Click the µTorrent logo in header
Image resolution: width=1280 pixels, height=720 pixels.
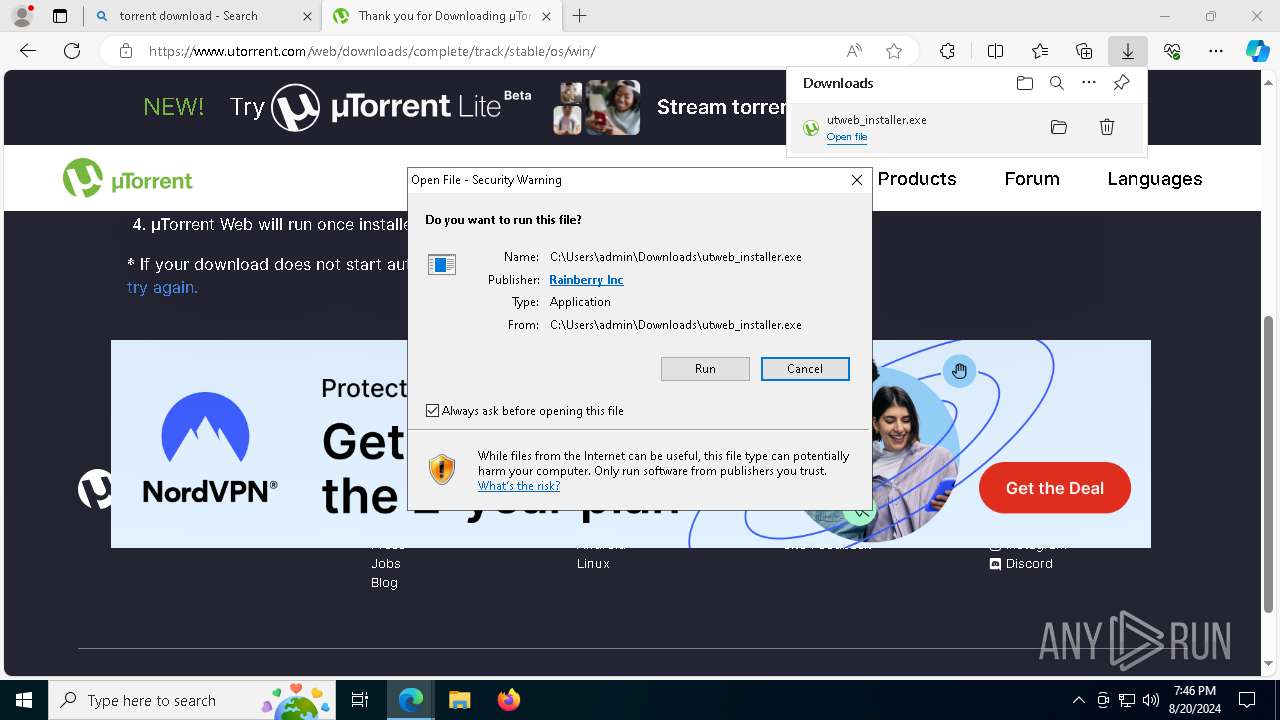point(128,179)
